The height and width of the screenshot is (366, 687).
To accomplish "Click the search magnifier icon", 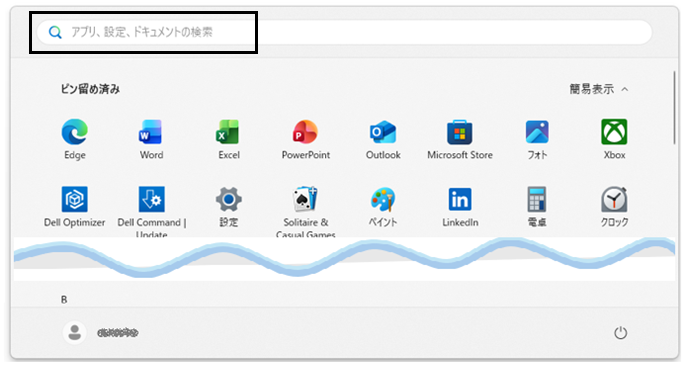I will [55, 32].
